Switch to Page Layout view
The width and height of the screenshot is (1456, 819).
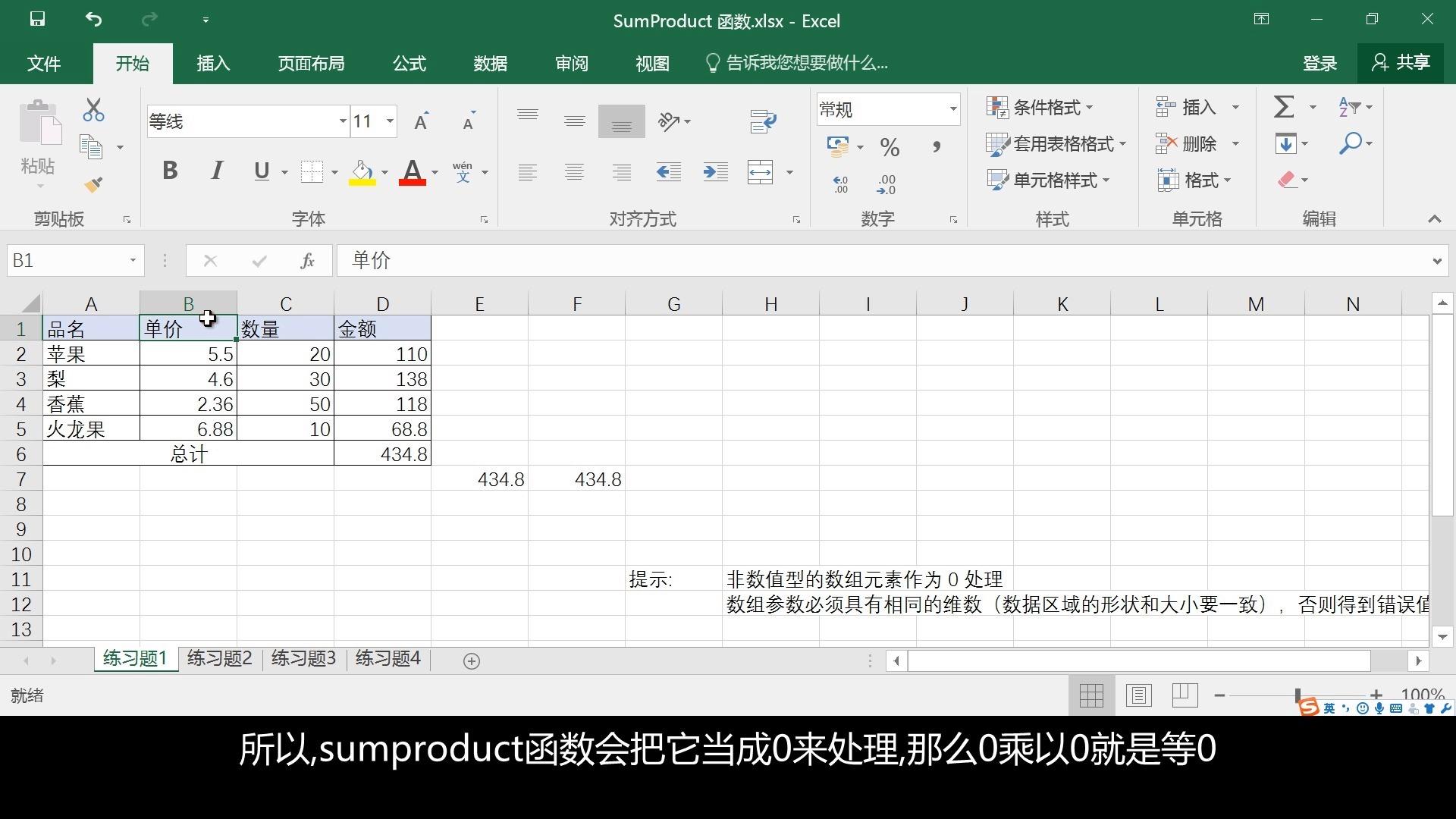(x=1138, y=695)
